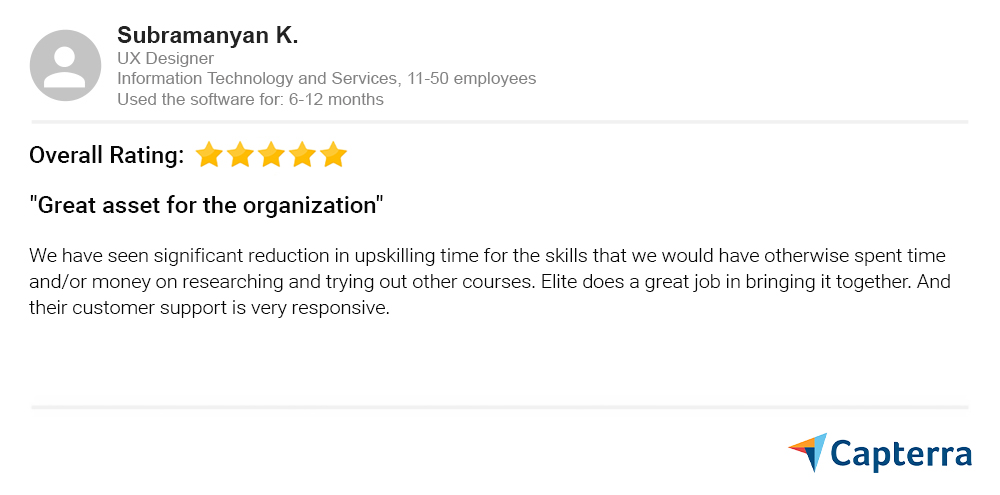This screenshot has height=495, width=1000.
Task: Click the "Information Technology and Services" industry line
Action: coord(258,79)
